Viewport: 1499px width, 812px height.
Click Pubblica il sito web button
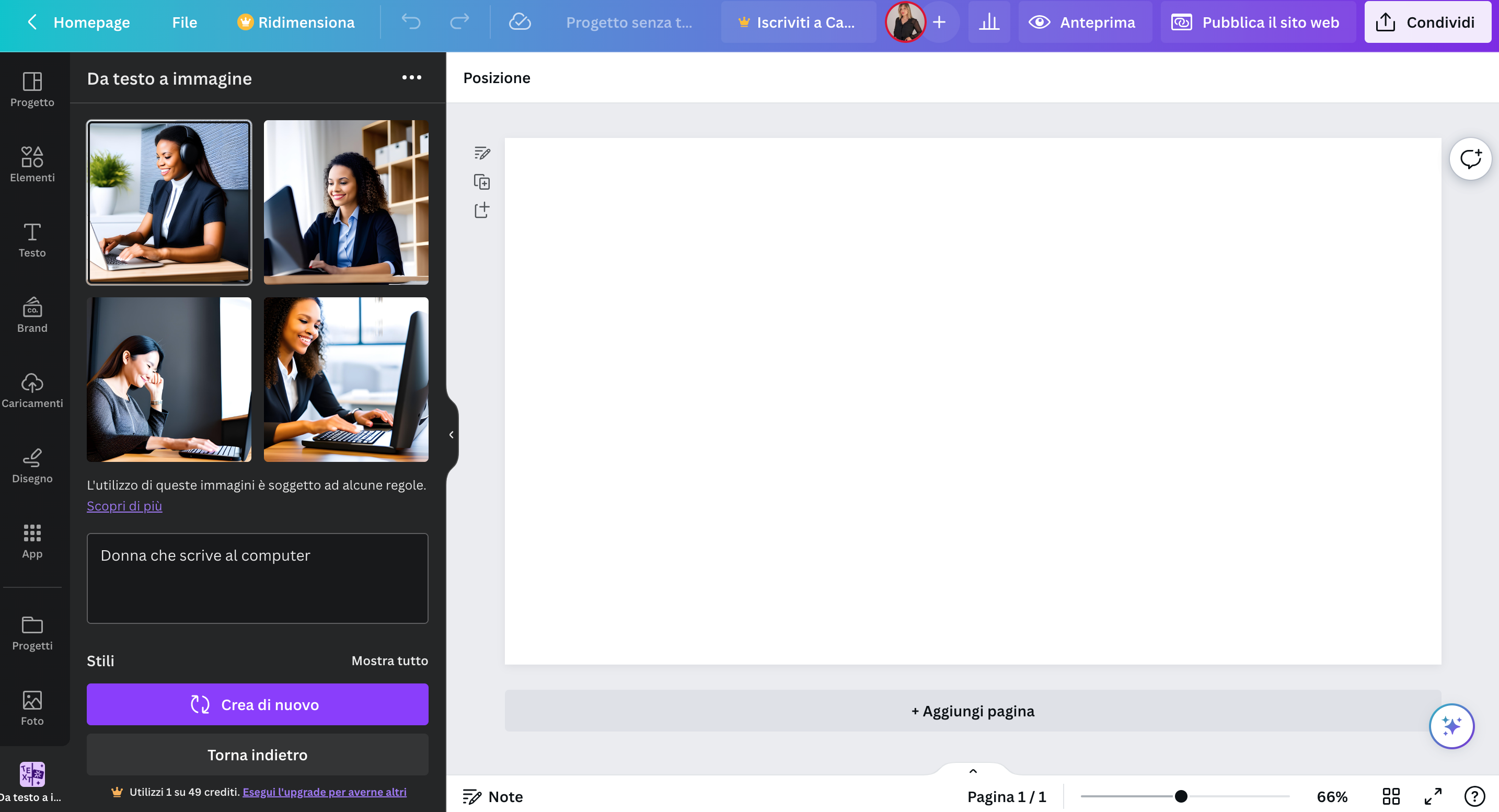1258,22
